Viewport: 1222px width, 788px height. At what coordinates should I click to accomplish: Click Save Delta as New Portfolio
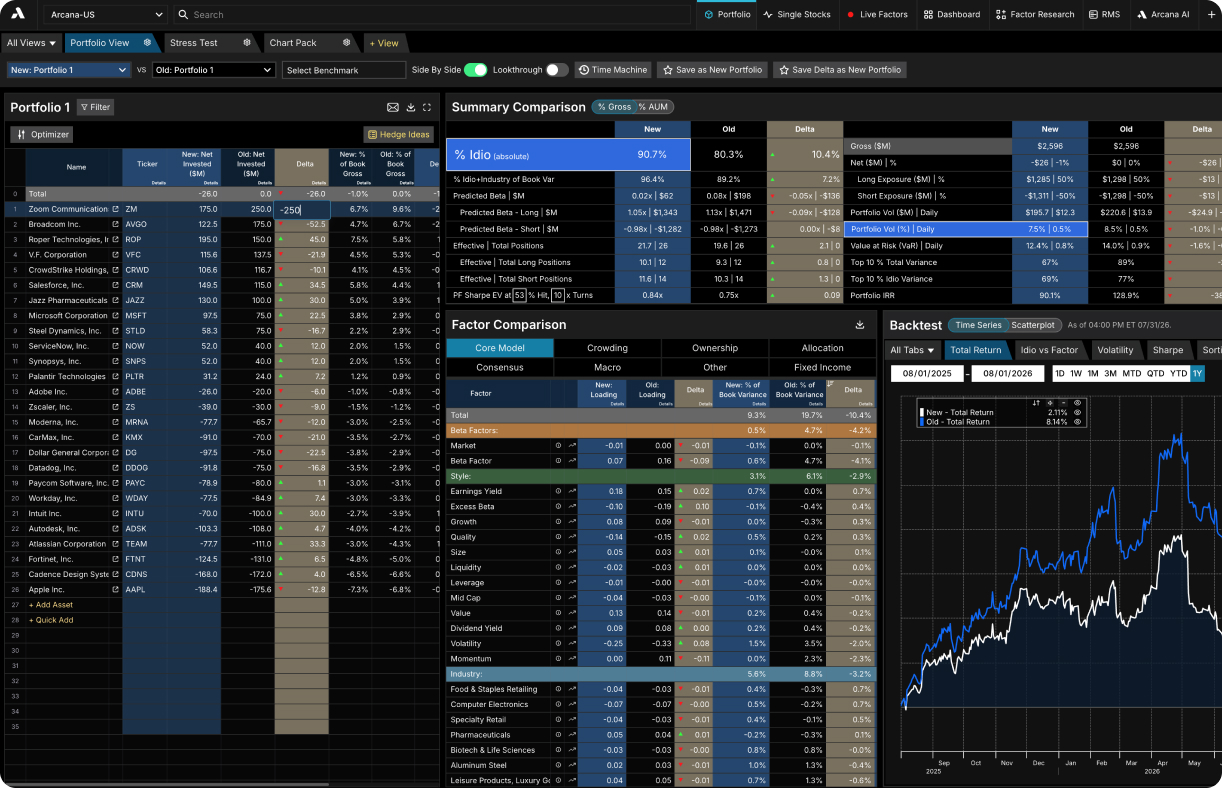pos(839,70)
